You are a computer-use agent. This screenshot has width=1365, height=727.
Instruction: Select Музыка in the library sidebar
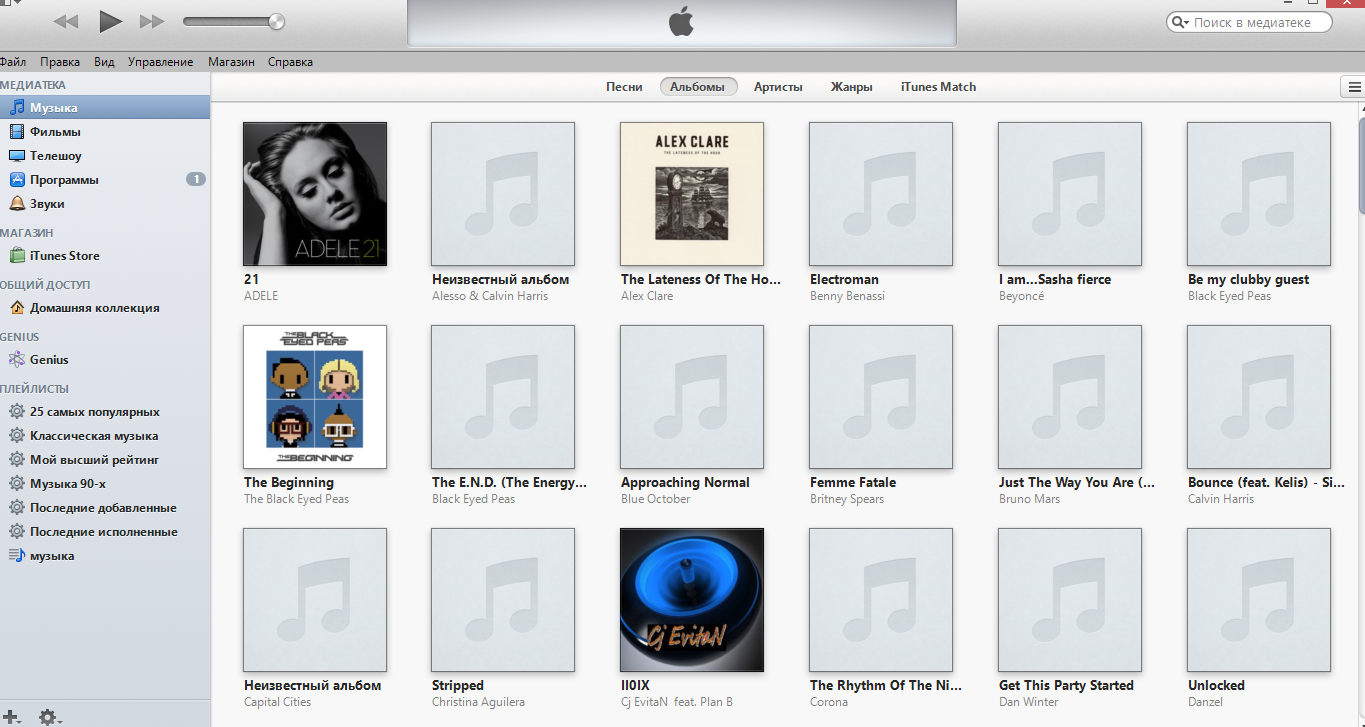pyautogui.click(x=105, y=107)
